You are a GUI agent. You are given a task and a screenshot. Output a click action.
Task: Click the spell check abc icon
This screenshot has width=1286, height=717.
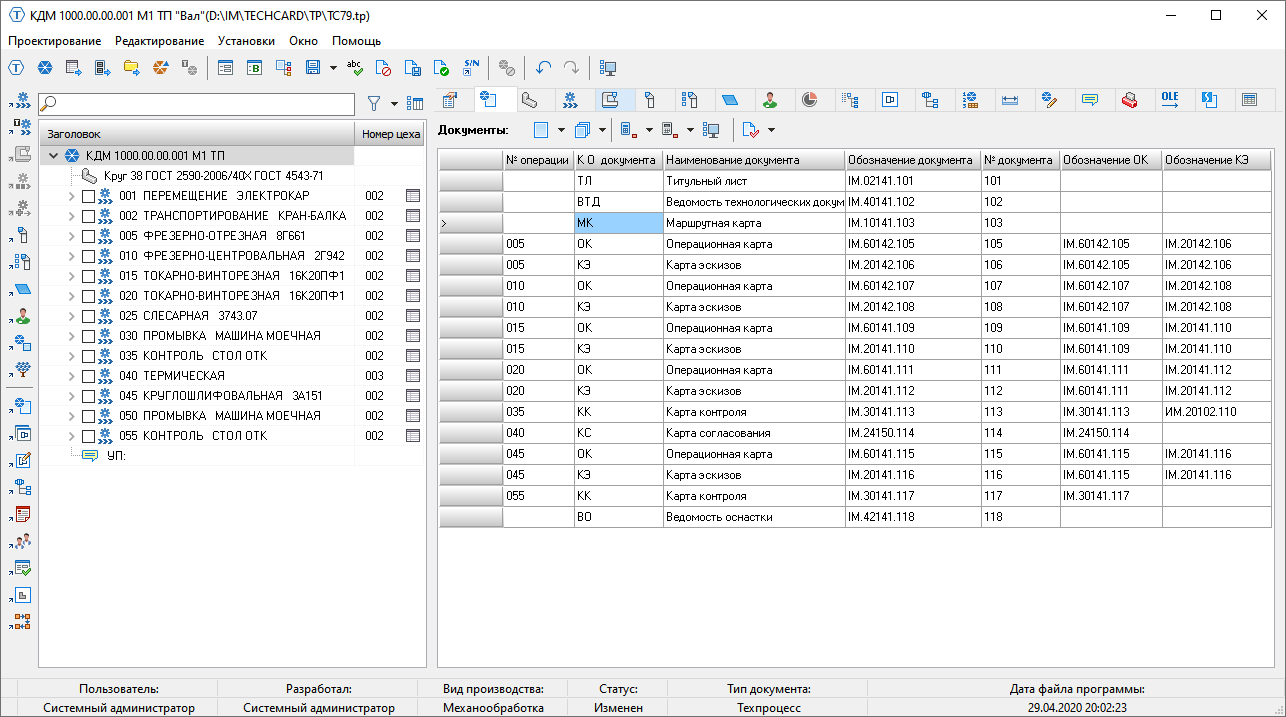354,68
